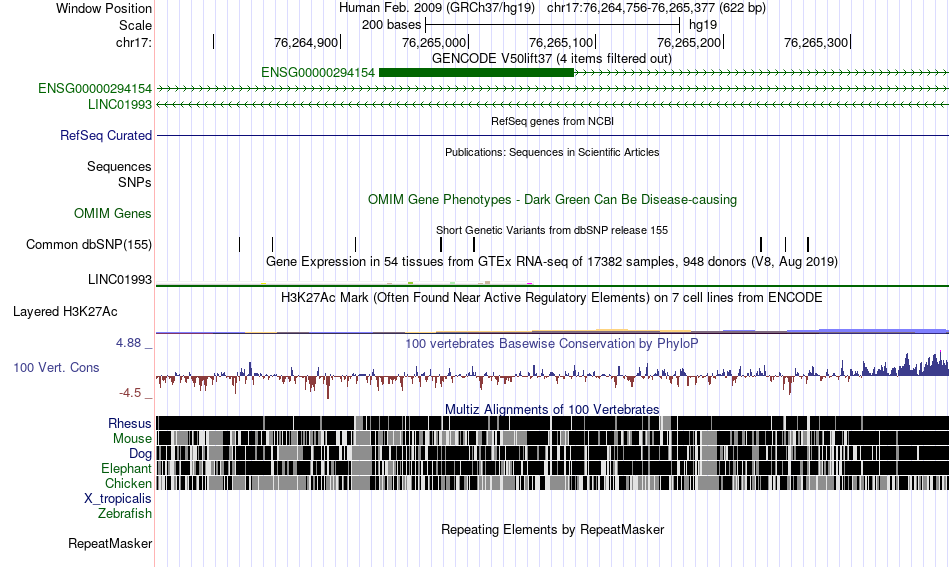The image size is (950, 567).
Task: Open Multiz Alignments of 100 Vertebrates title
Action: (x=552, y=410)
